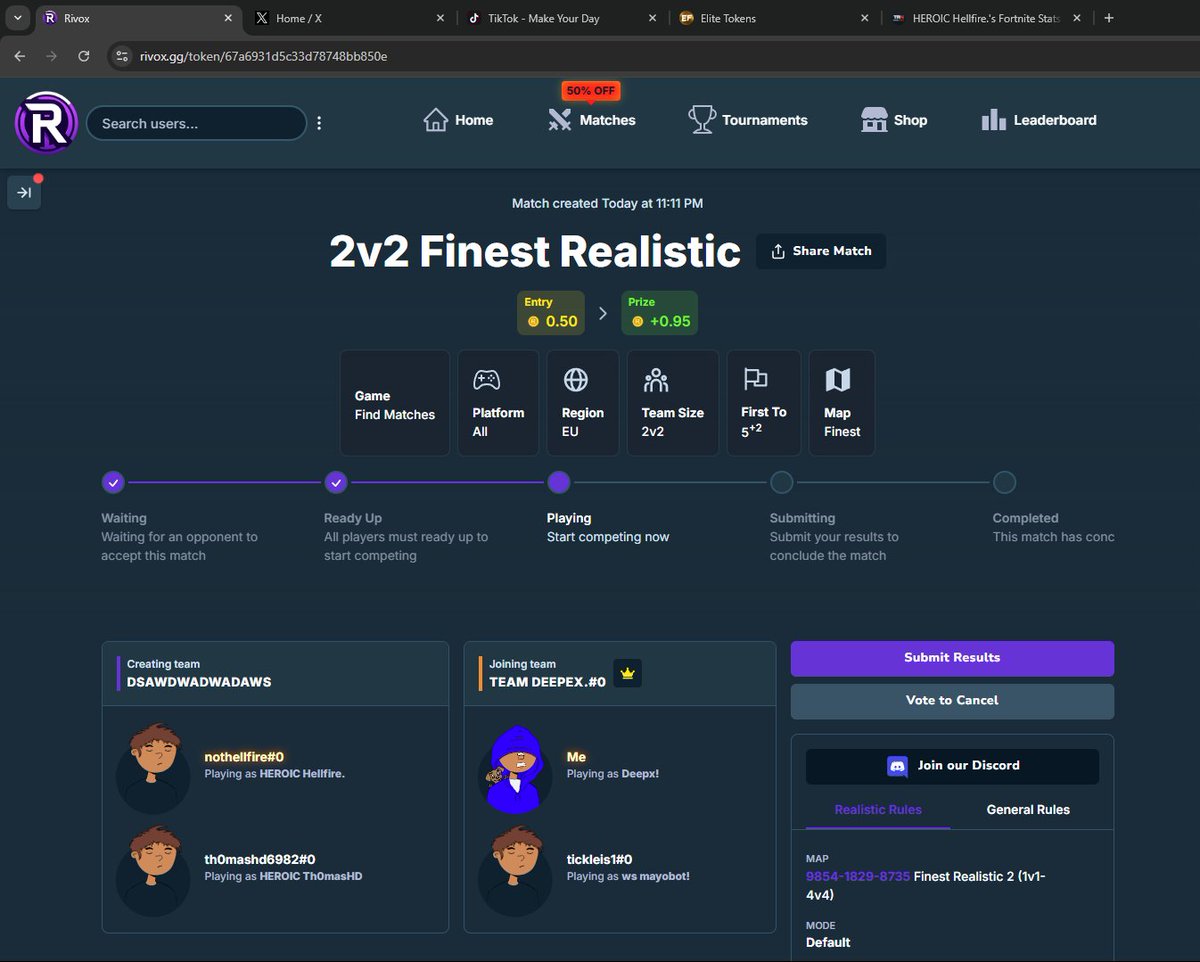Click the people icon in the Team Size card
This screenshot has height=962, width=1200.
655,380
